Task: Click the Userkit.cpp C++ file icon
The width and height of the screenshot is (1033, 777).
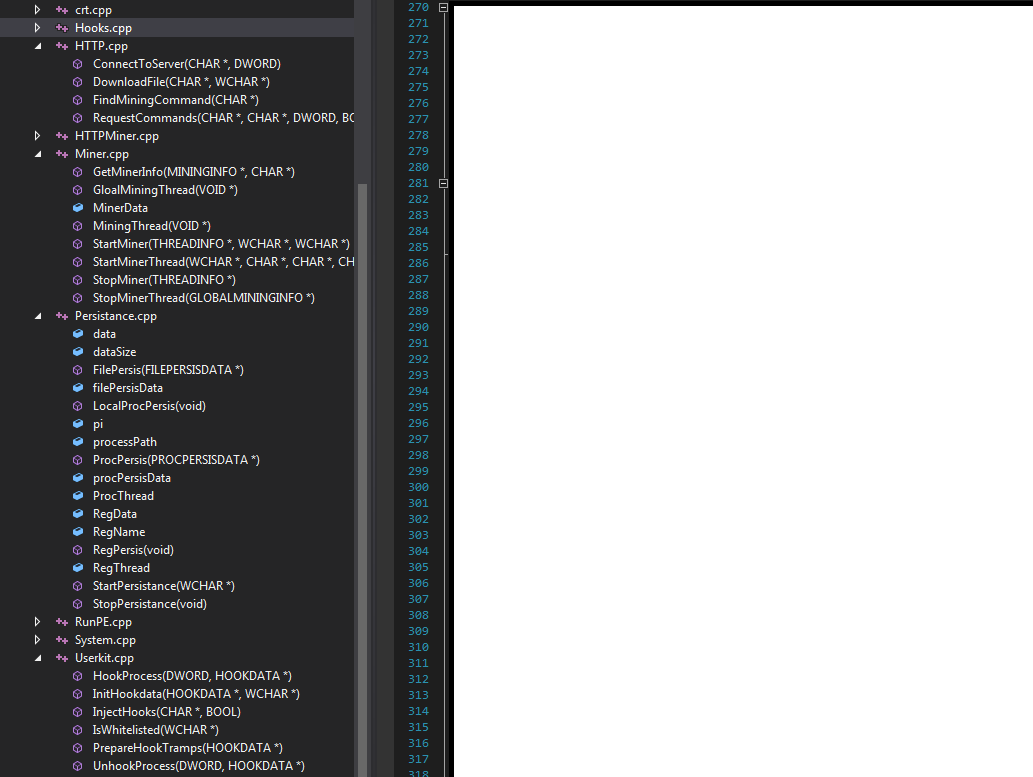Action: coord(62,658)
